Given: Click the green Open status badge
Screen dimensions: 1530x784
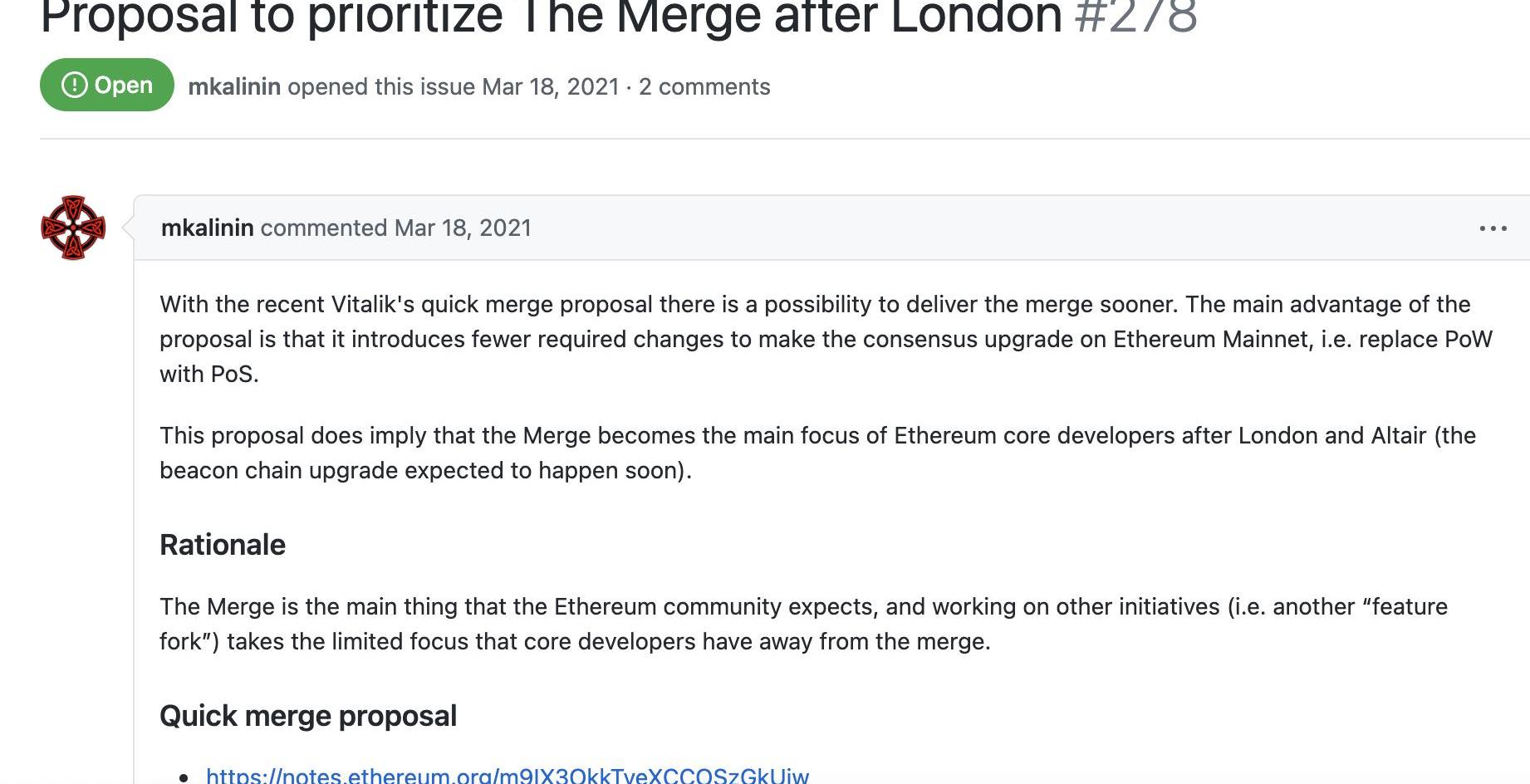Looking at the screenshot, I should [x=107, y=85].
